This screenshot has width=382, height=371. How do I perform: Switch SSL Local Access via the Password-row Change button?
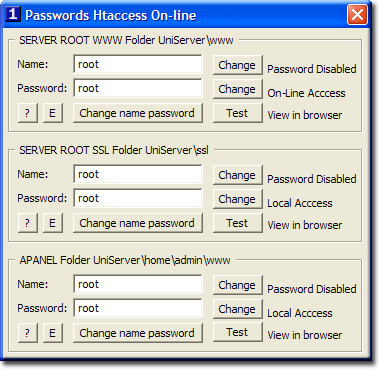click(x=238, y=199)
